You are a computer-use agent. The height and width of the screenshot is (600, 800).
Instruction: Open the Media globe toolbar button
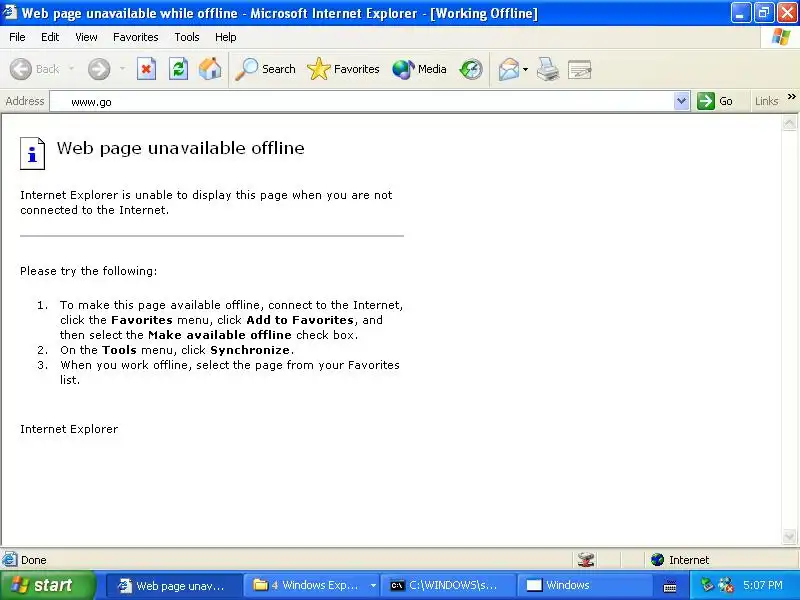[x=419, y=69]
